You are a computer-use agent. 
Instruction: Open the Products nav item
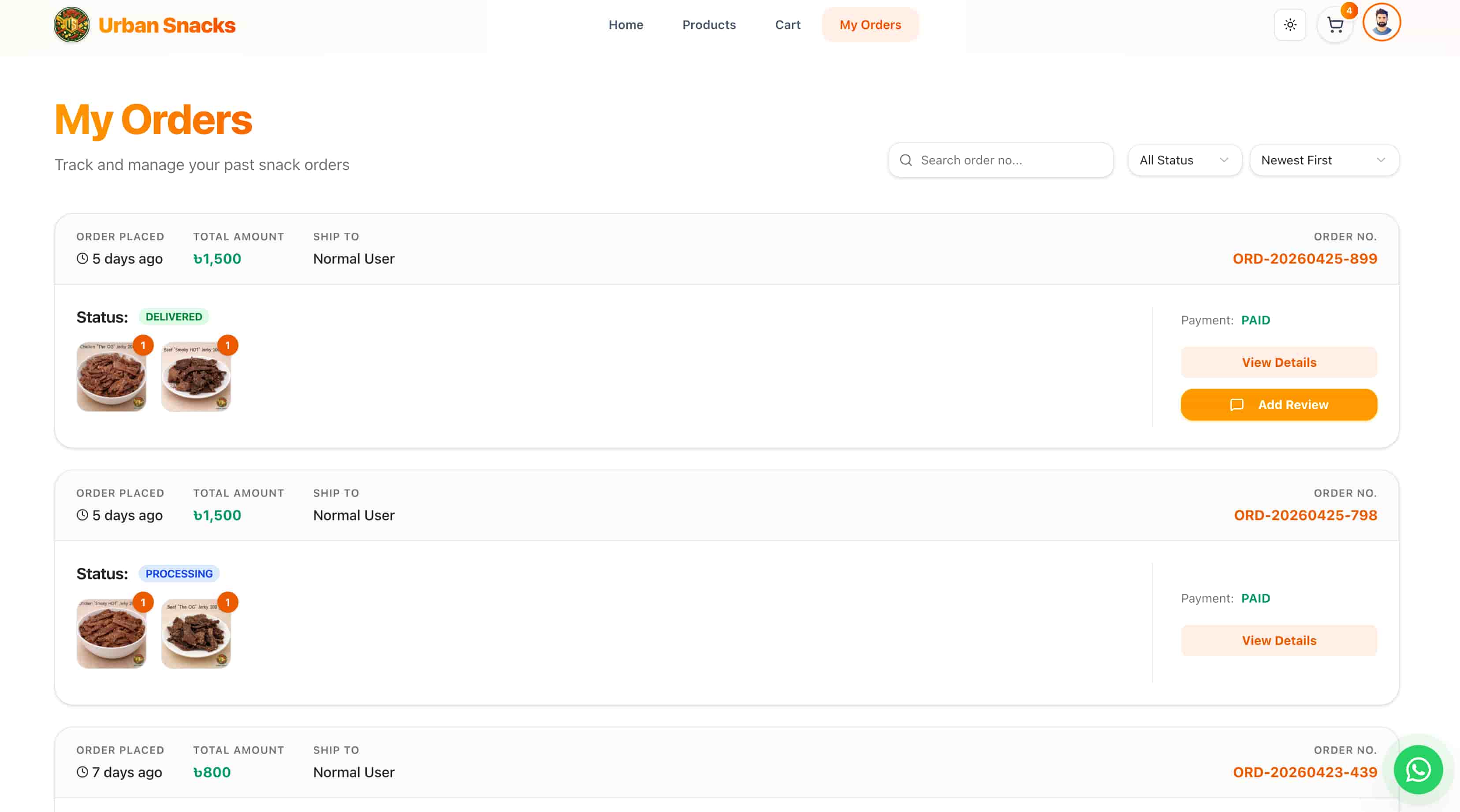(709, 25)
